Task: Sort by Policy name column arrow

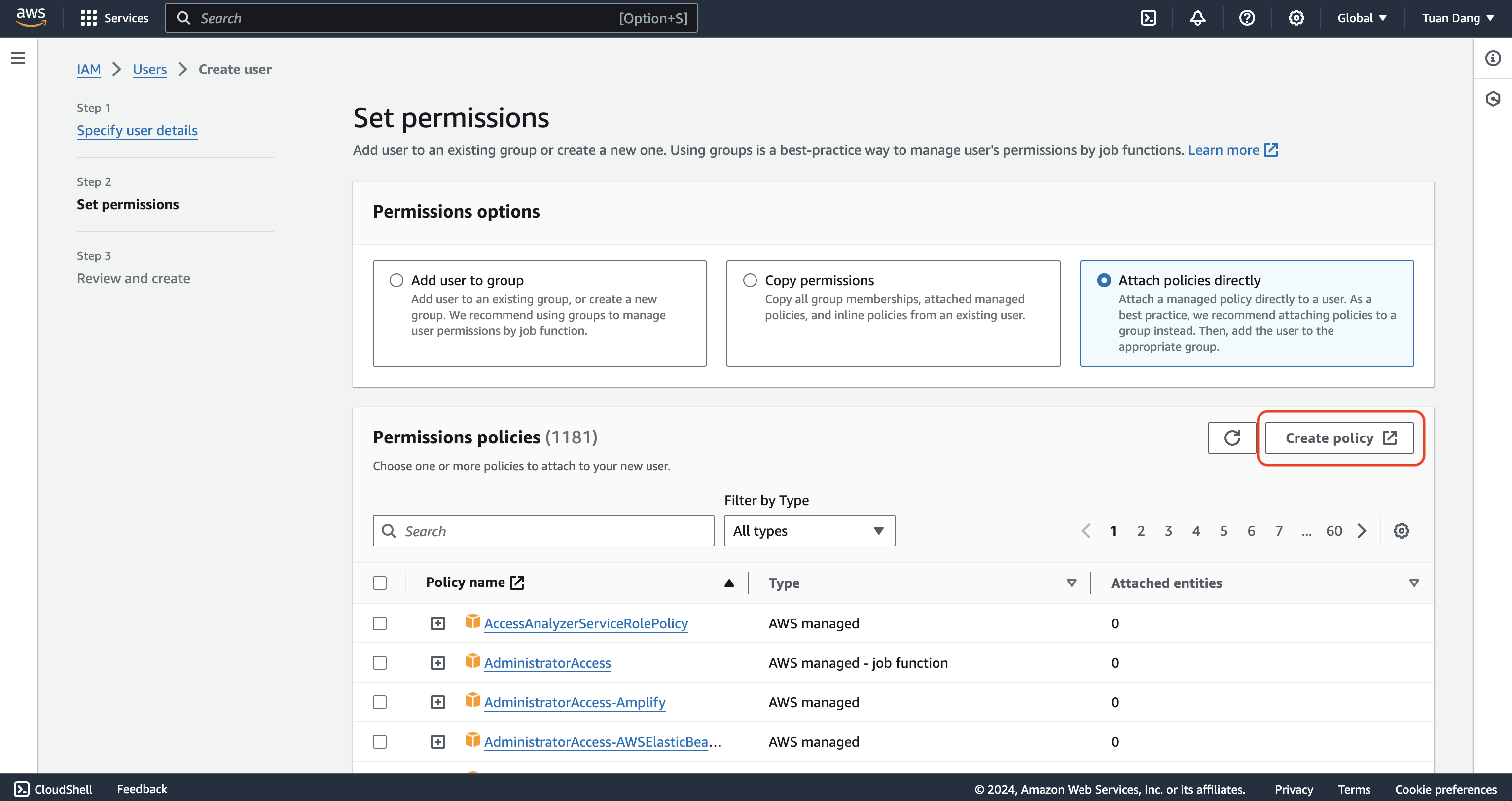Action: pyautogui.click(x=729, y=583)
